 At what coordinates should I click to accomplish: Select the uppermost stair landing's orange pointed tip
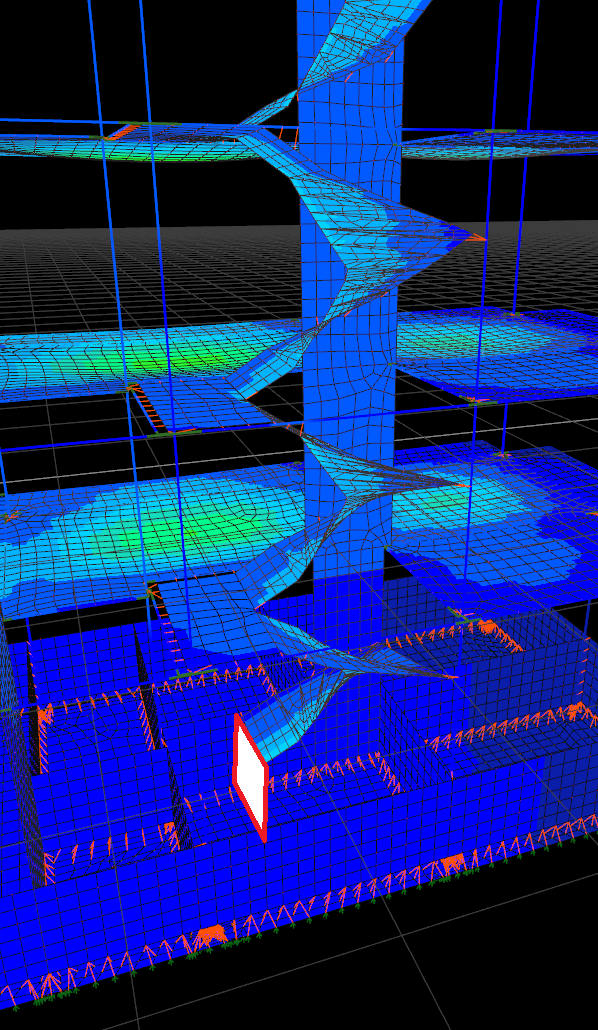(x=478, y=237)
